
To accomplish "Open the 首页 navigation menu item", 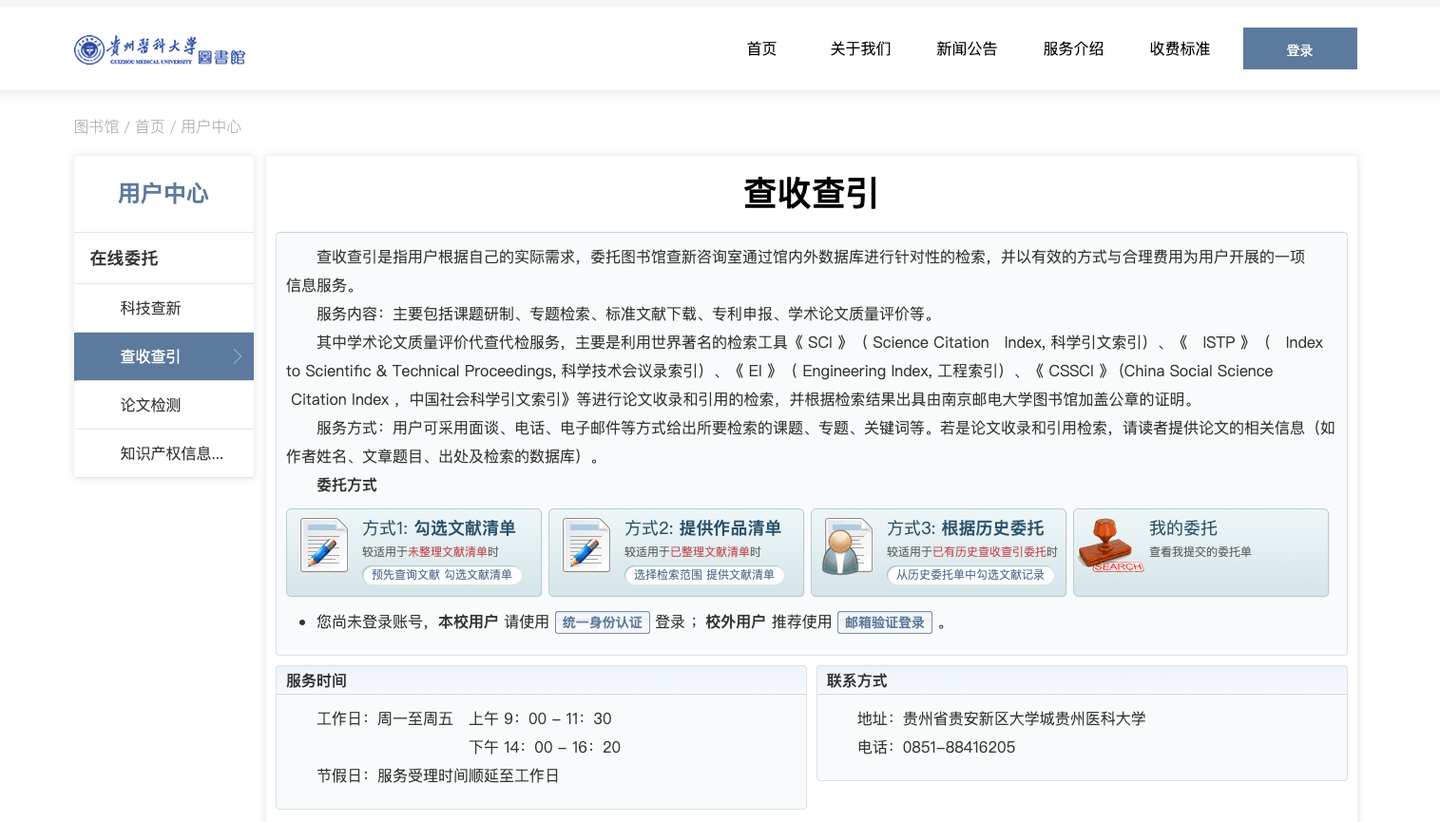I will (x=761, y=48).
